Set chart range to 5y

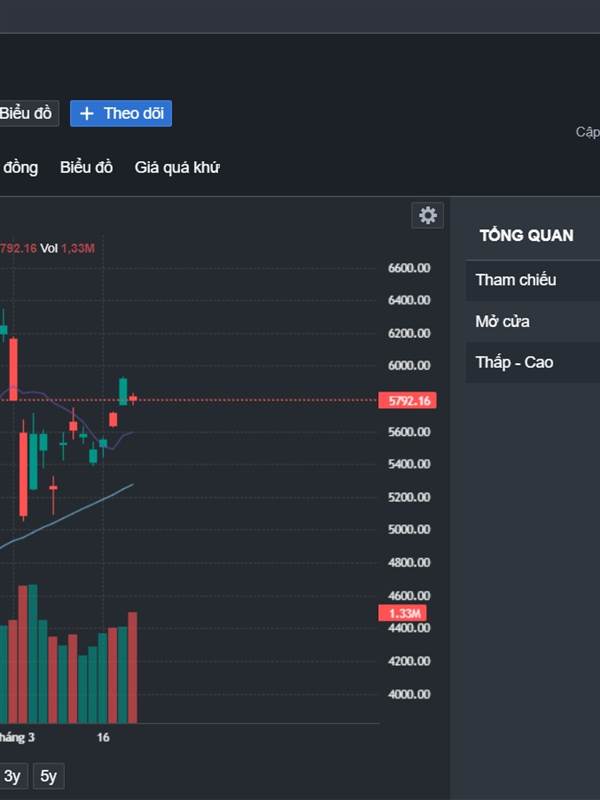pyautogui.click(x=48, y=776)
